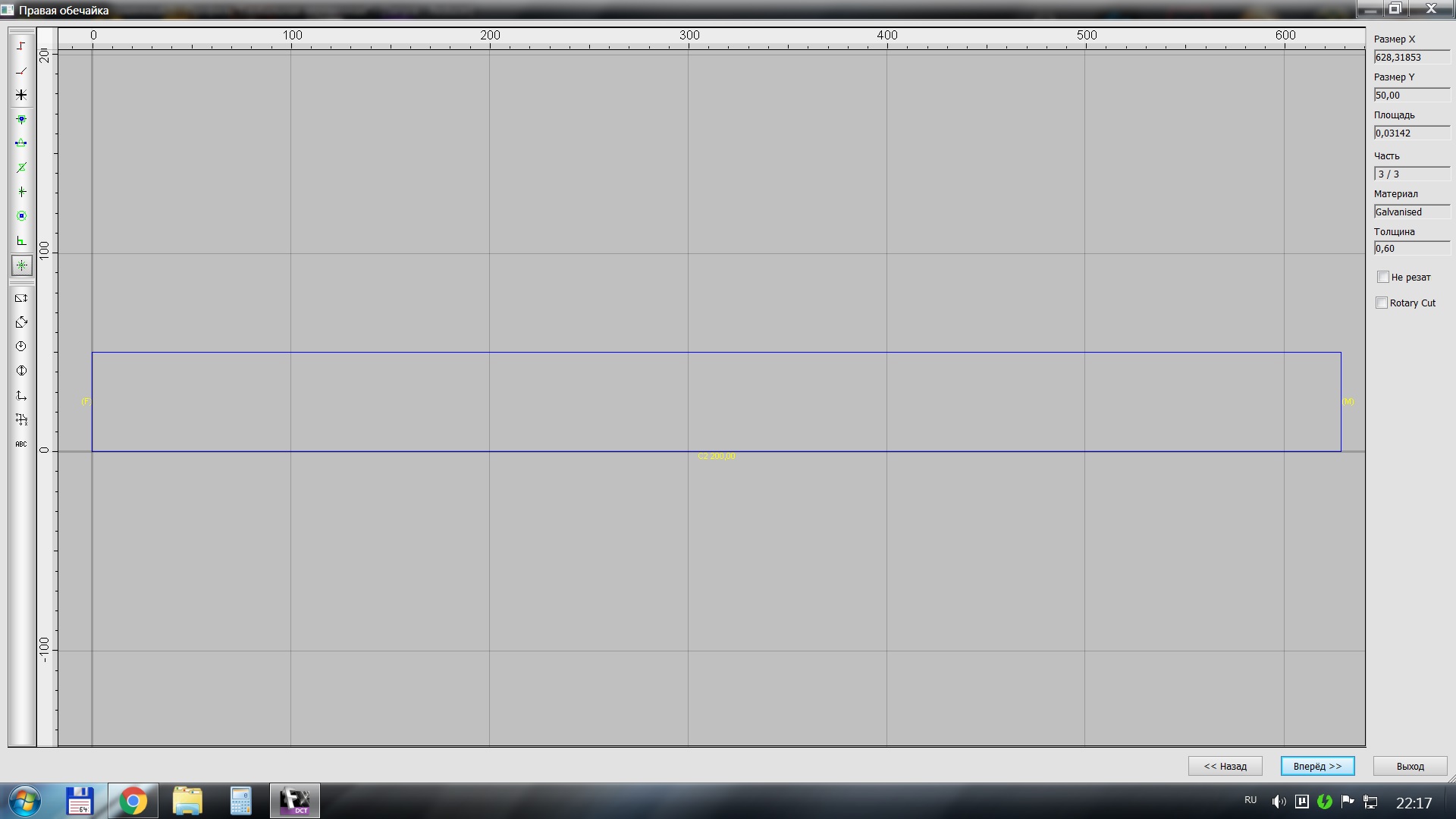The image size is (1456, 819).
Task: Toggle the active green star snap button
Action: (x=21, y=265)
